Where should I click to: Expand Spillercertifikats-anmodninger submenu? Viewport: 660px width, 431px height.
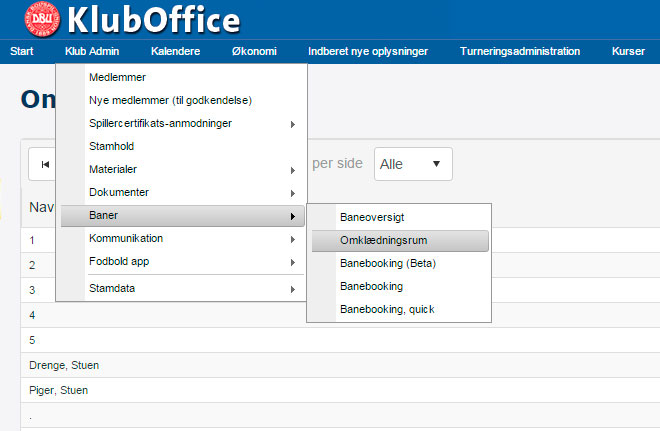click(182, 123)
